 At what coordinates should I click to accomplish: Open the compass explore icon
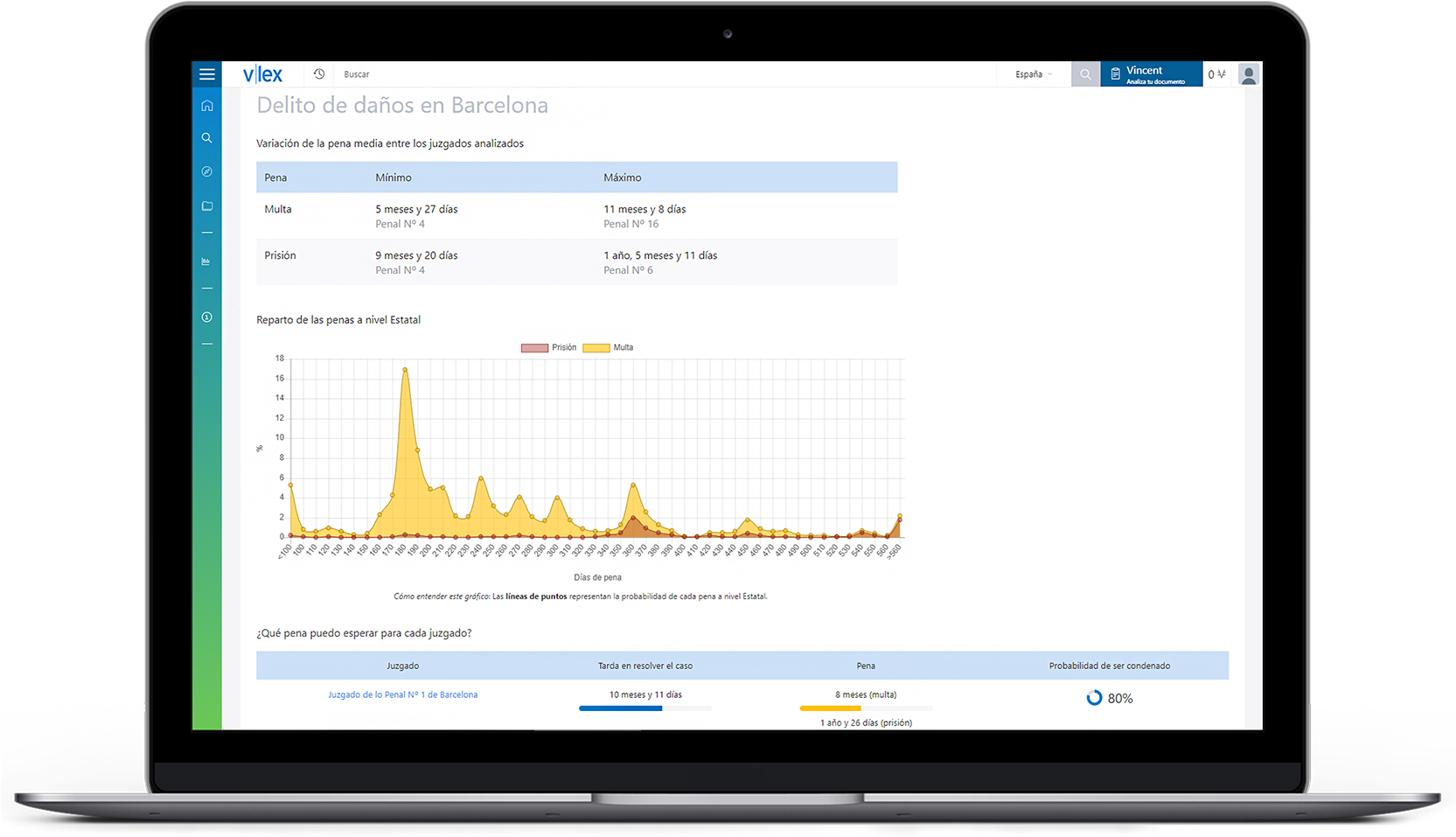point(207,171)
